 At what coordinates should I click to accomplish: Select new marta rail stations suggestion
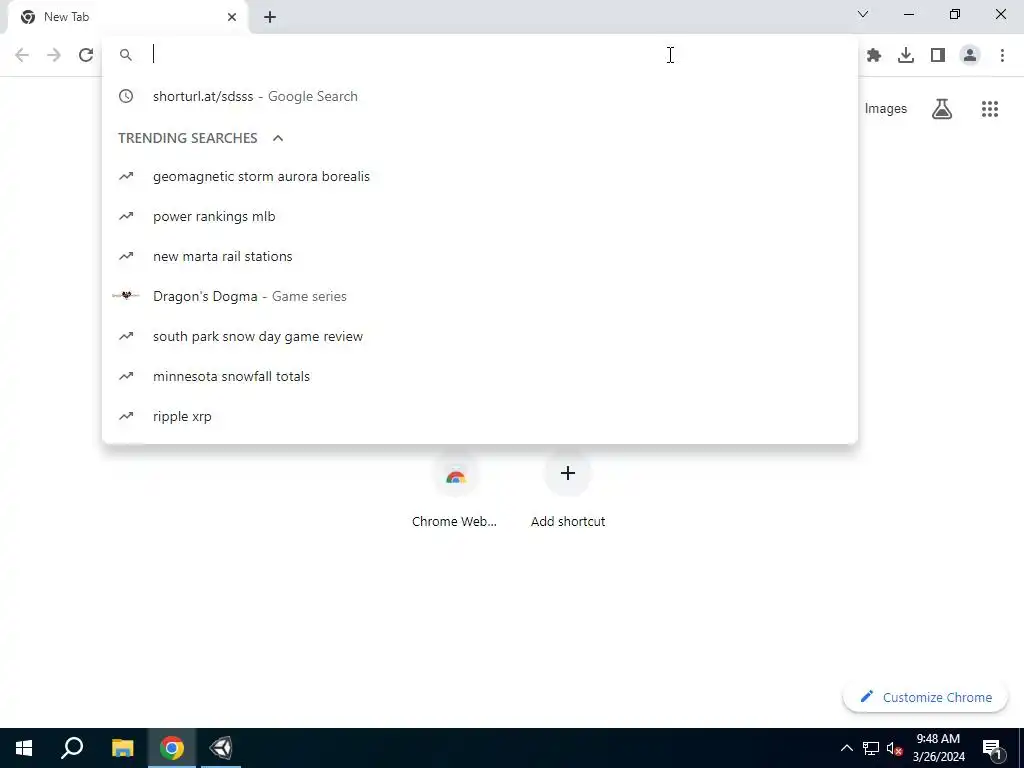coord(479,256)
